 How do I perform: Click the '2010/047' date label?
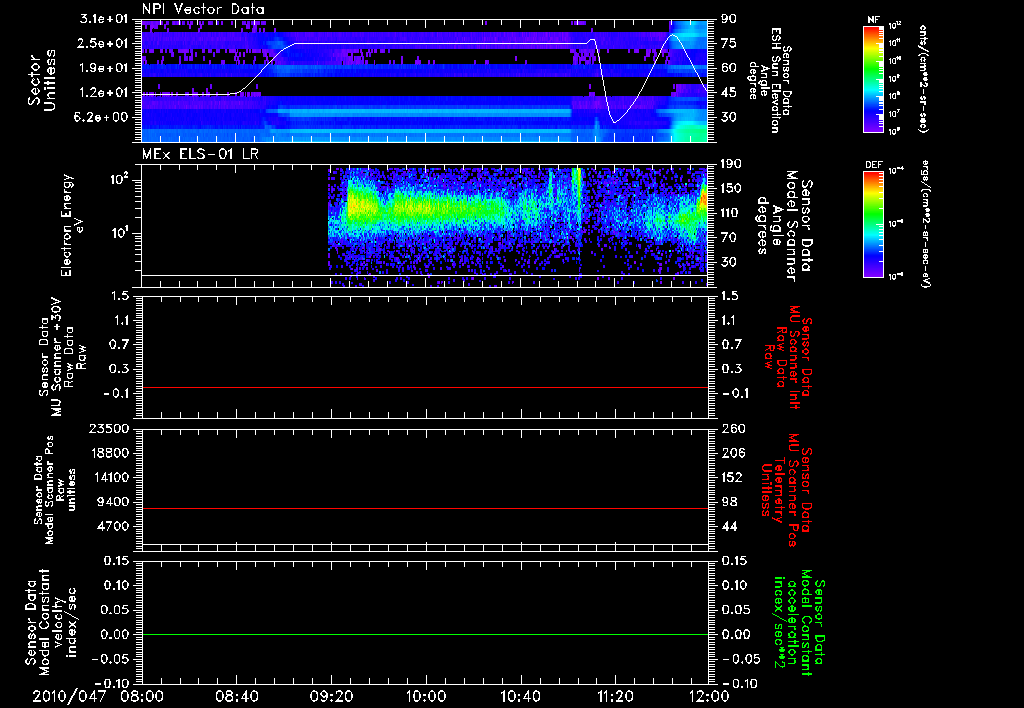pos(69,696)
